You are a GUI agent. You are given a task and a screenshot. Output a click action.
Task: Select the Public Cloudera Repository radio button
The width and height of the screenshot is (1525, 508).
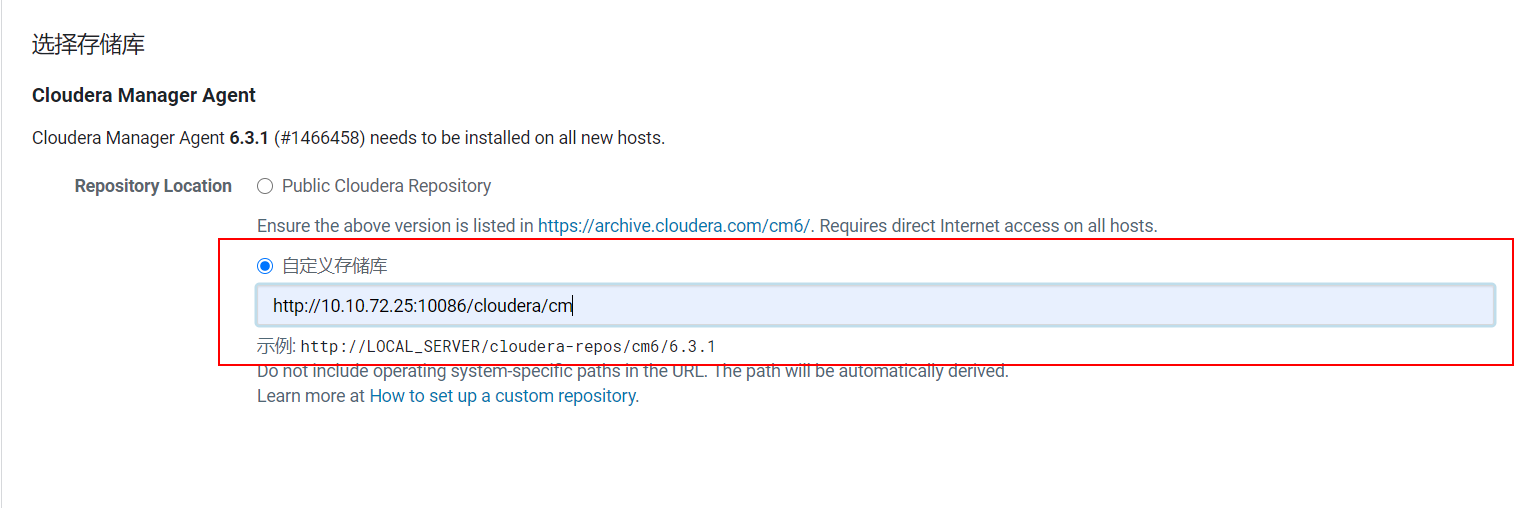coord(265,186)
